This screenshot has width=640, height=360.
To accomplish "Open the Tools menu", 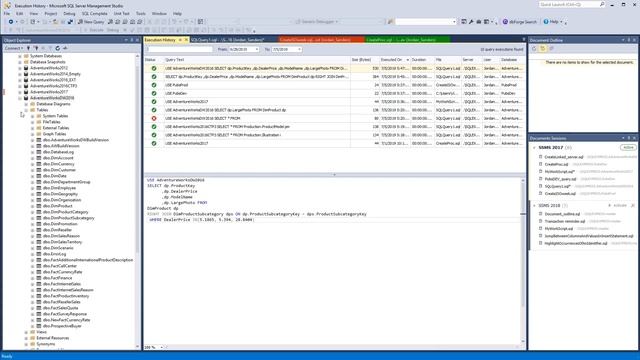I will coord(140,13).
